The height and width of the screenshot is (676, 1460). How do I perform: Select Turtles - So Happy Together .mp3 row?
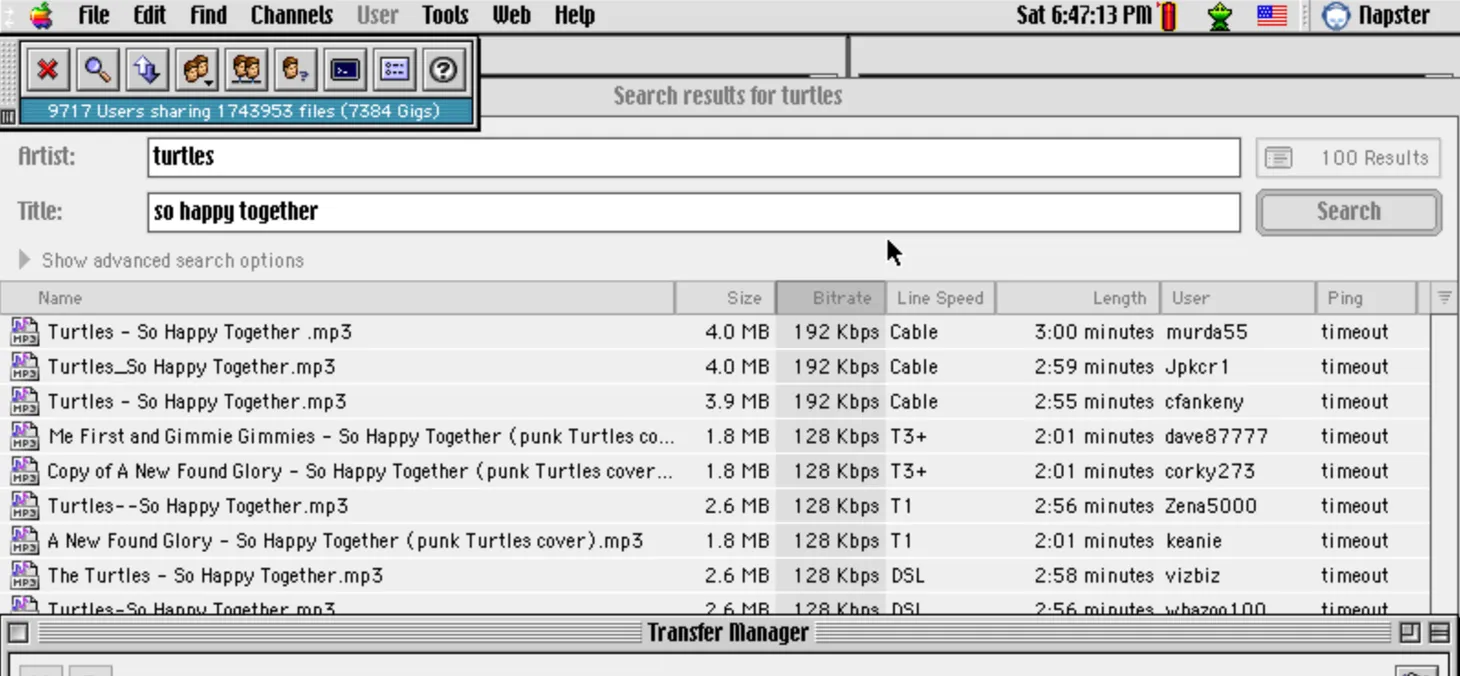click(715, 332)
